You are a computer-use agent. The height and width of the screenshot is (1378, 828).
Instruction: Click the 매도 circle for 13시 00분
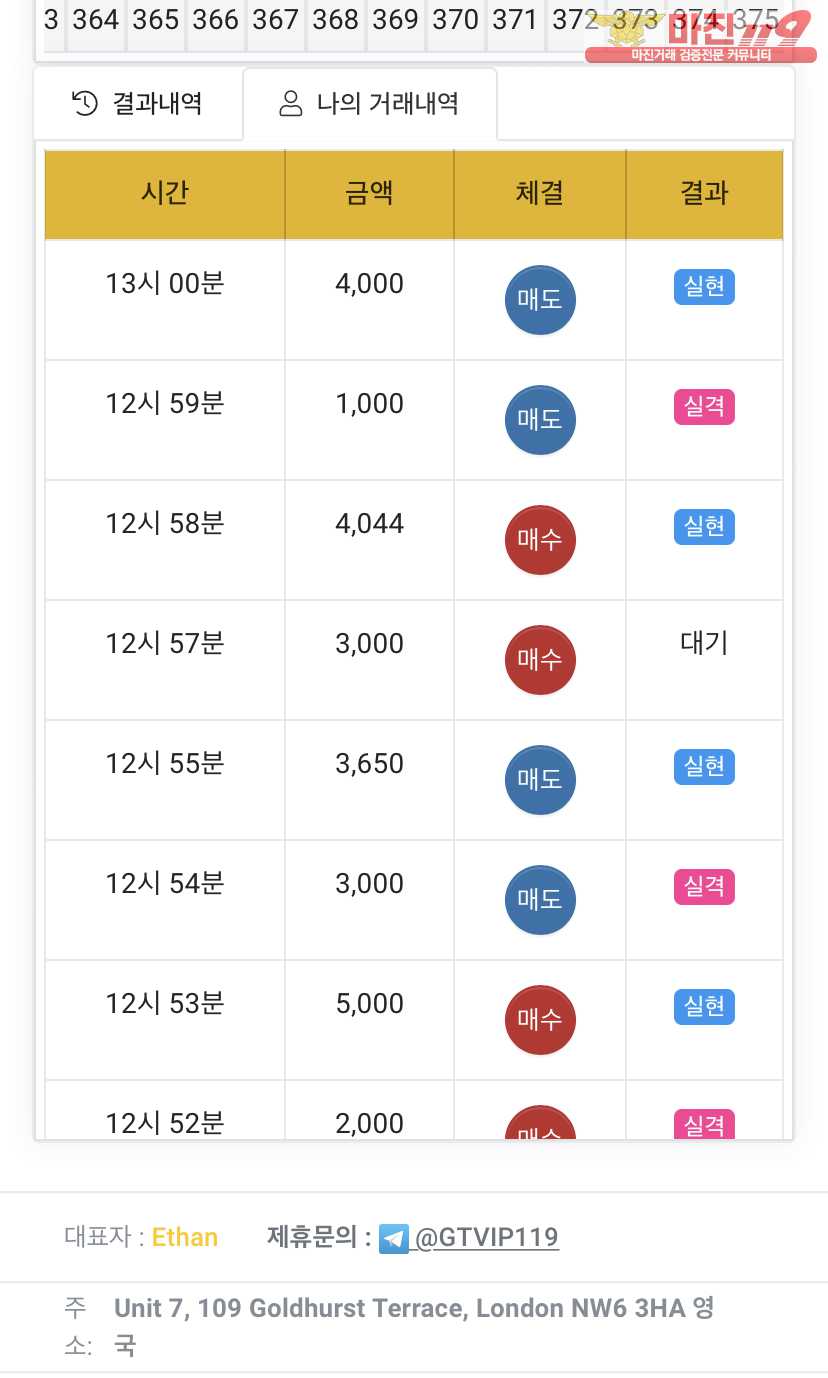tap(540, 299)
